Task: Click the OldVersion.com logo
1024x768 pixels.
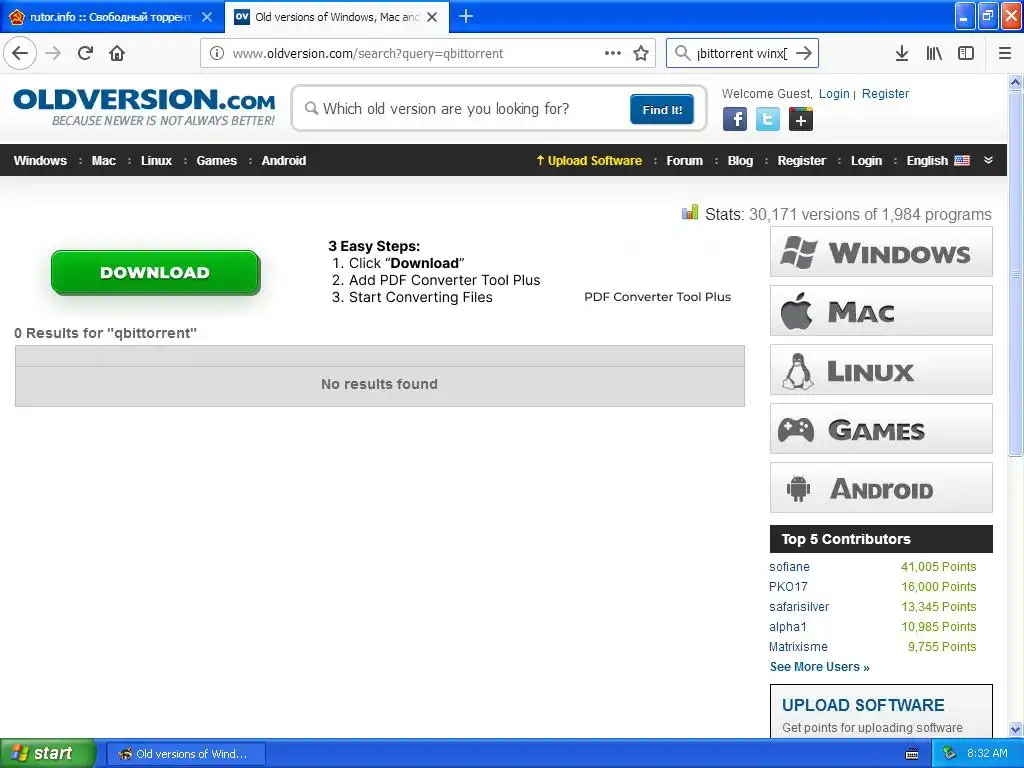Action: click(144, 106)
